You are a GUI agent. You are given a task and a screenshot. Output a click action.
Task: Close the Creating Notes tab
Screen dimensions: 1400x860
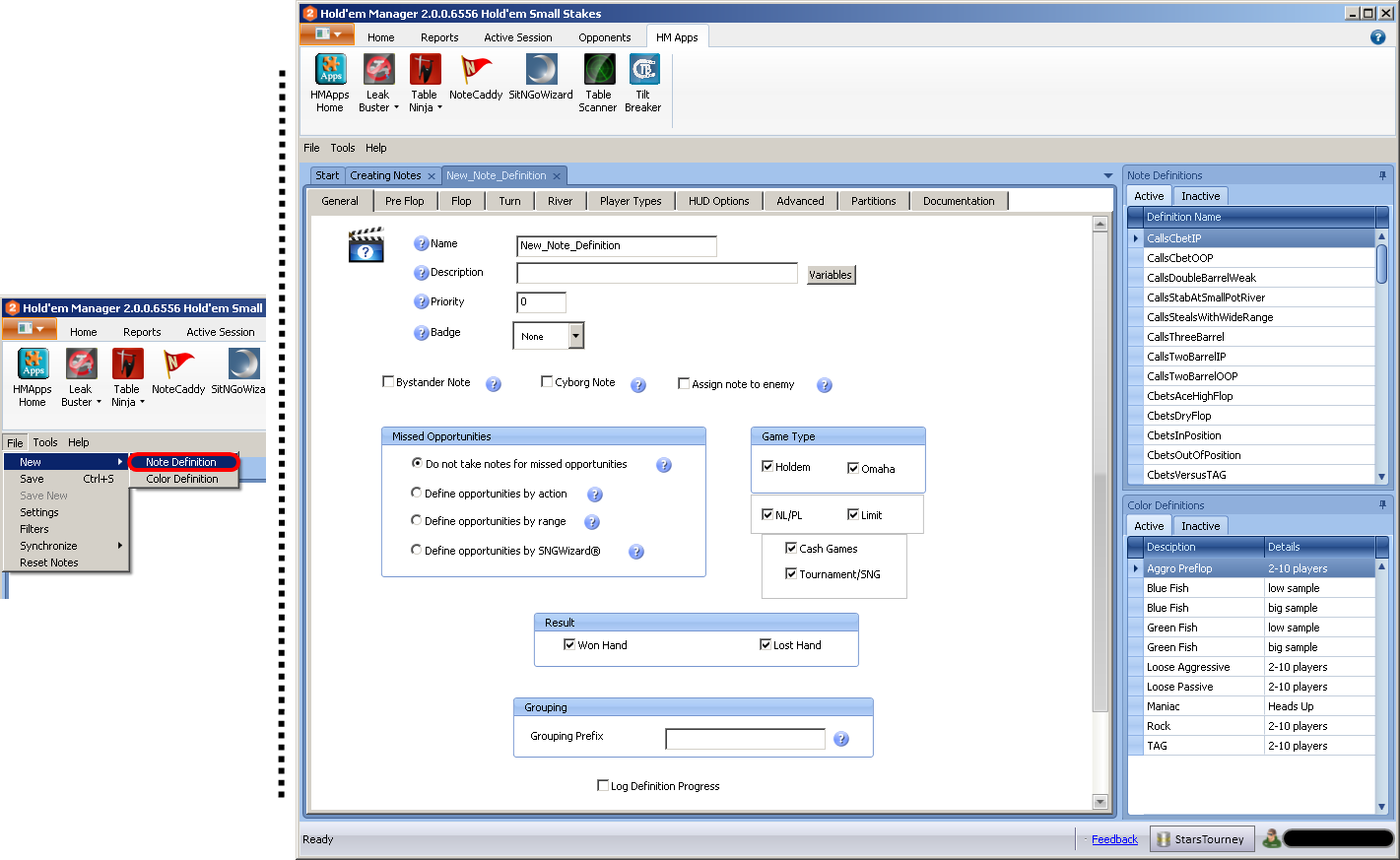pyautogui.click(x=432, y=176)
